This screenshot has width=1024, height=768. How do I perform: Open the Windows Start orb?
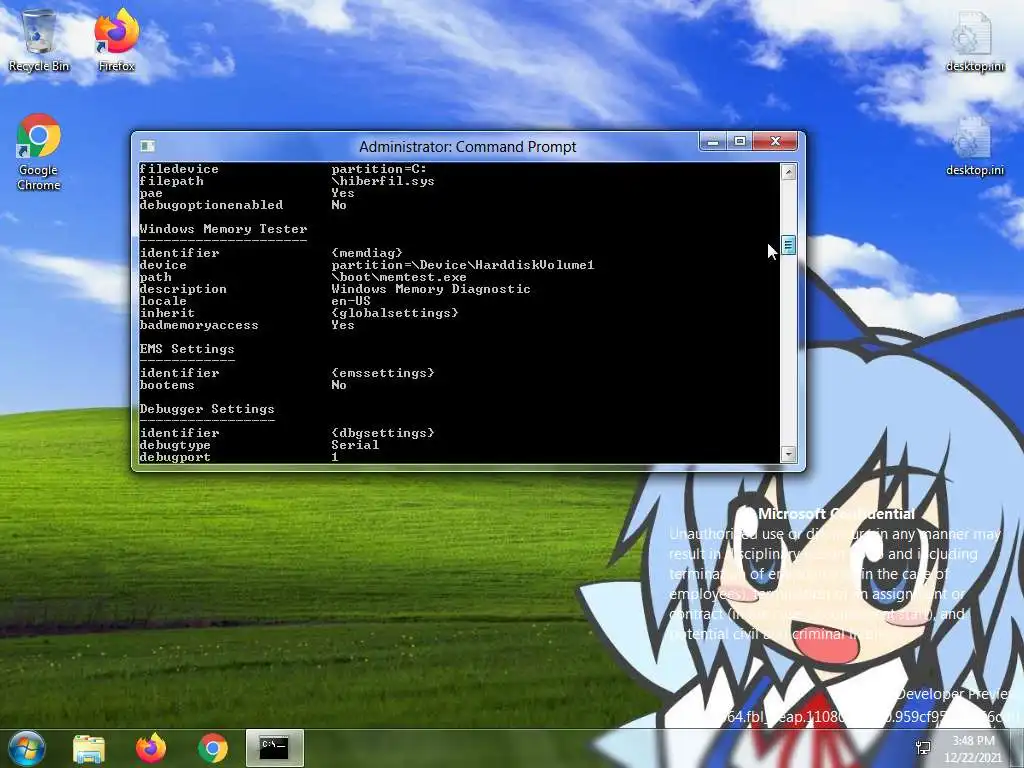coord(26,748)
